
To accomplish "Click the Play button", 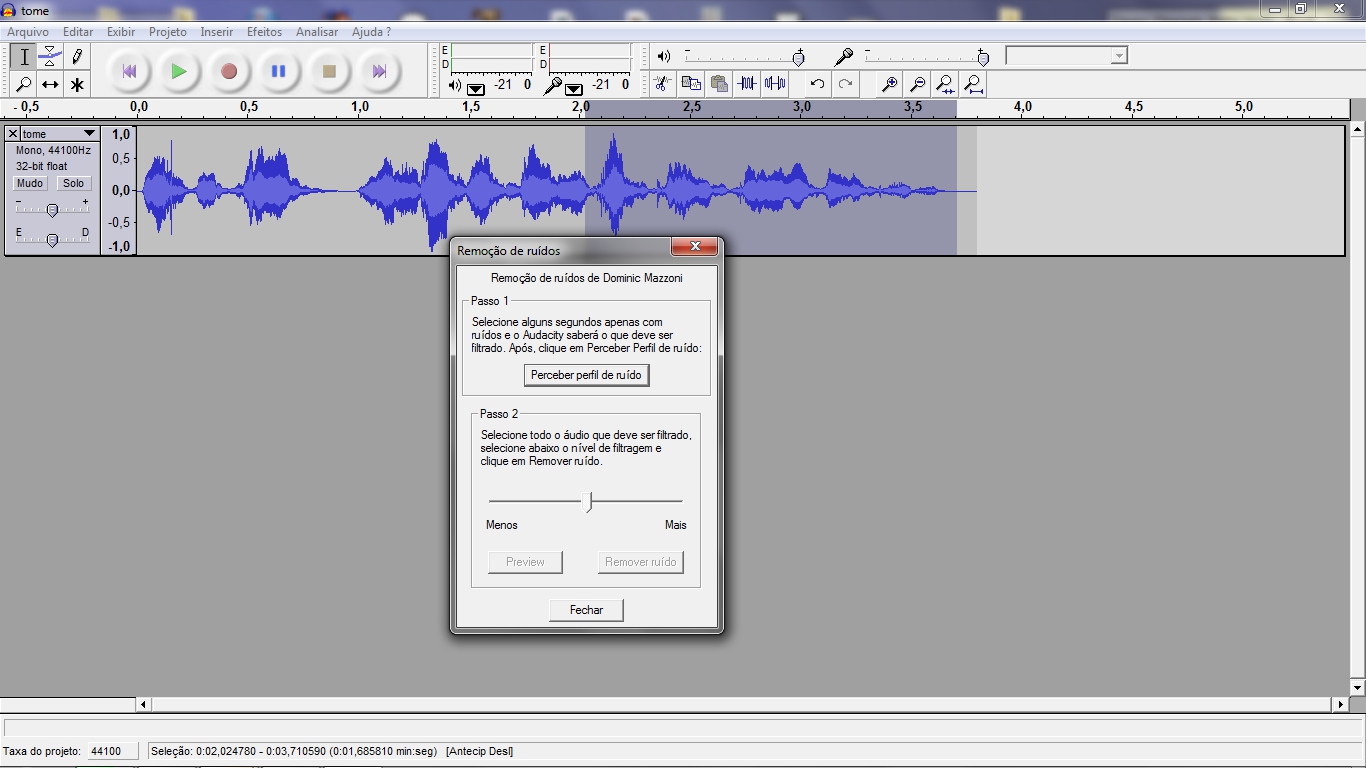I will pyautogui.click(x=179, y=71).
